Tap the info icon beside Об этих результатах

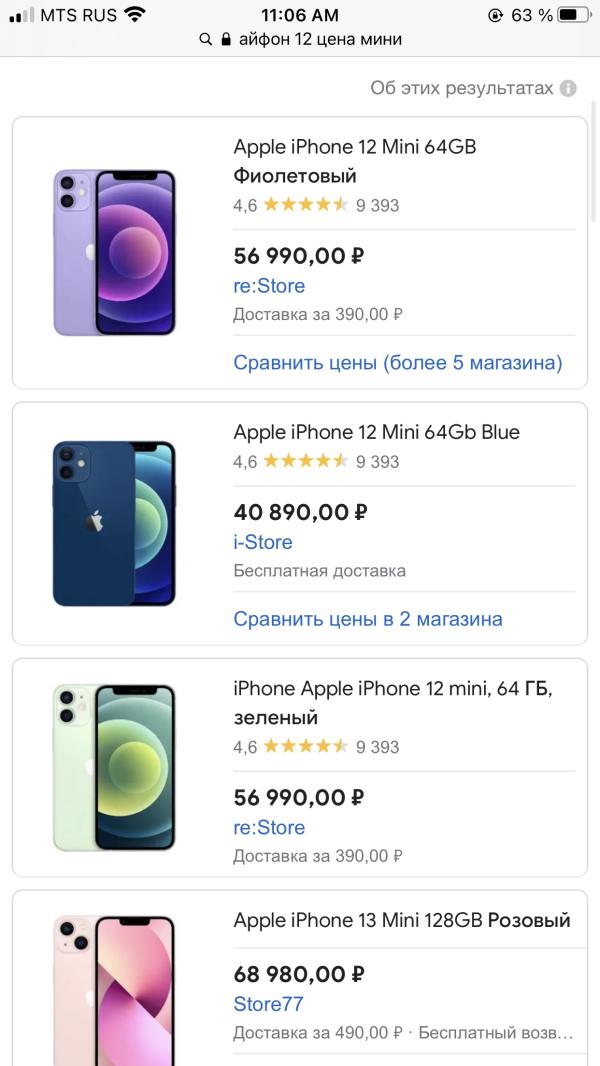[x=568, y=88]
